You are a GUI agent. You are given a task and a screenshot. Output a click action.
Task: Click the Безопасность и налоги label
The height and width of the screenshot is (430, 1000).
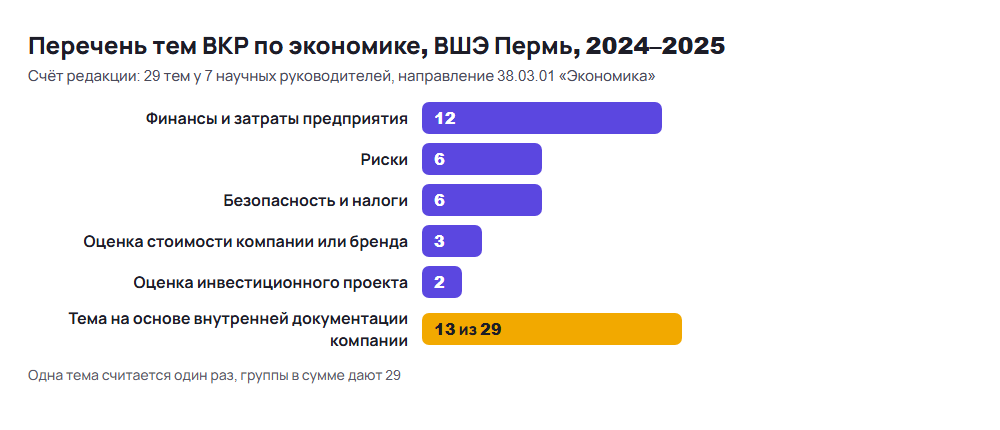click(316, 200)
